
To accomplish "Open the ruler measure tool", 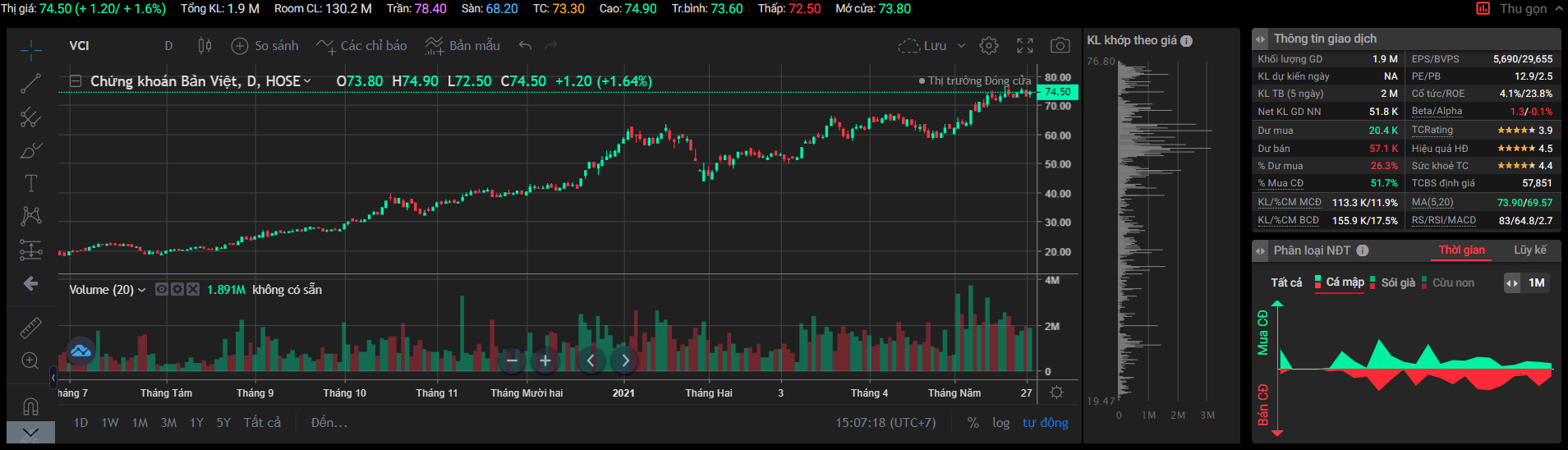I will coord(30,328).
